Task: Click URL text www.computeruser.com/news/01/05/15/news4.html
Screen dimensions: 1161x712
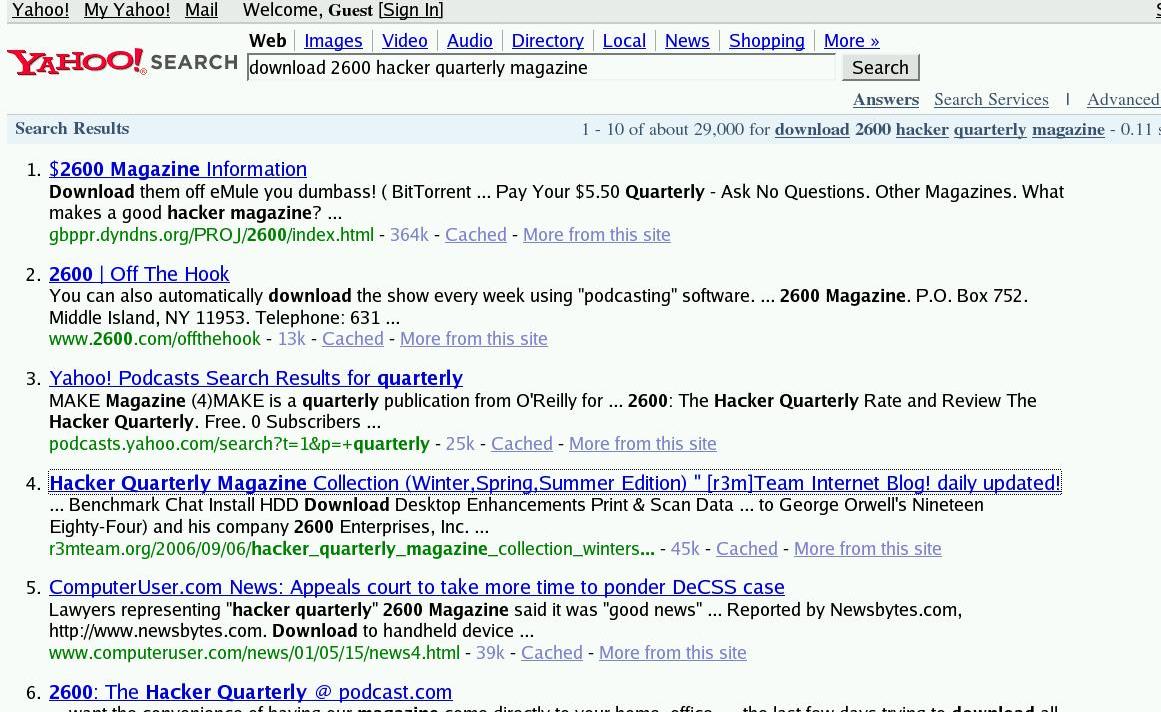Action: click(x=254, y=653)
